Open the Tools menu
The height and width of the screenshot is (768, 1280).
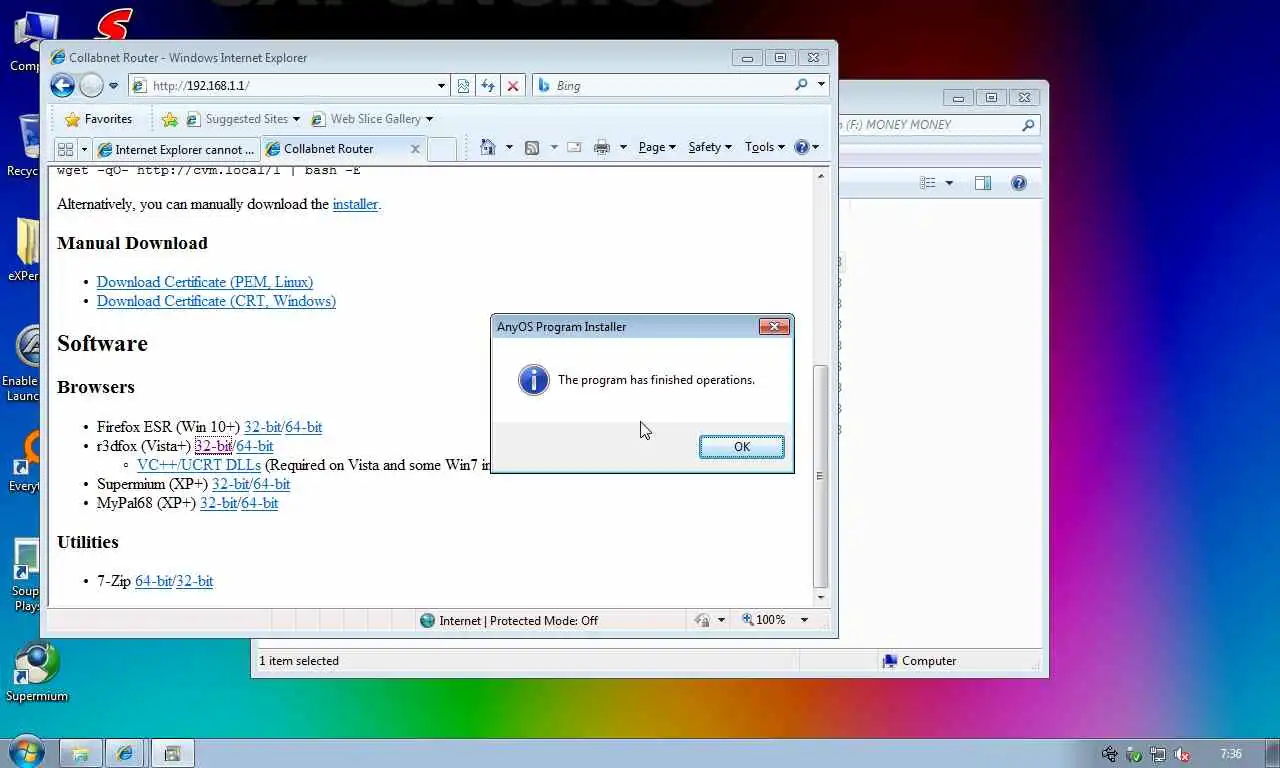tap(765, 147)
